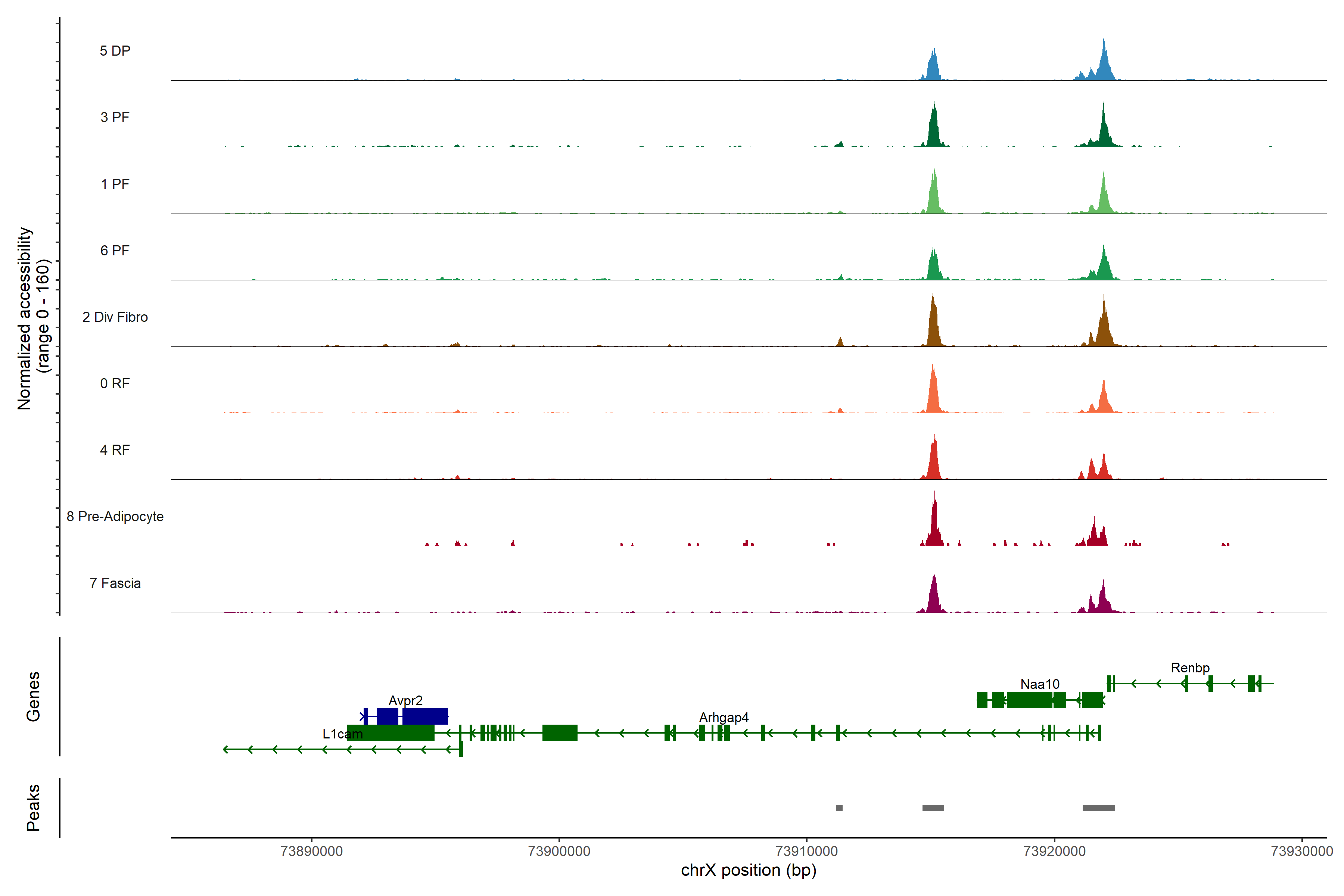Click the L1cam gene label
The height and width of the screenshot is (896, 1344).
coord(342,734)
